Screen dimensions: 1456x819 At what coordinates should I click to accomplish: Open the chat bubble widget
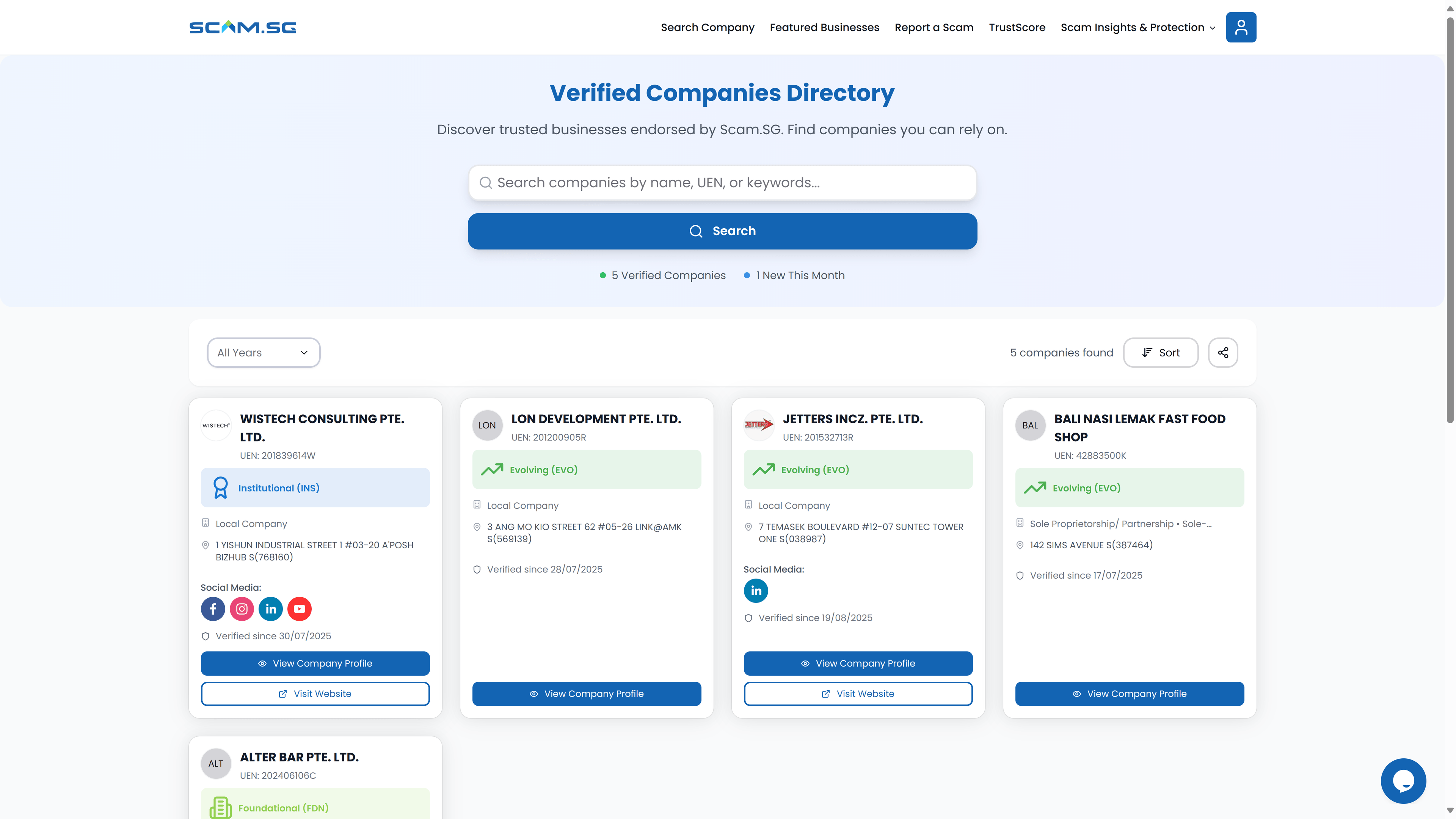1403,781
